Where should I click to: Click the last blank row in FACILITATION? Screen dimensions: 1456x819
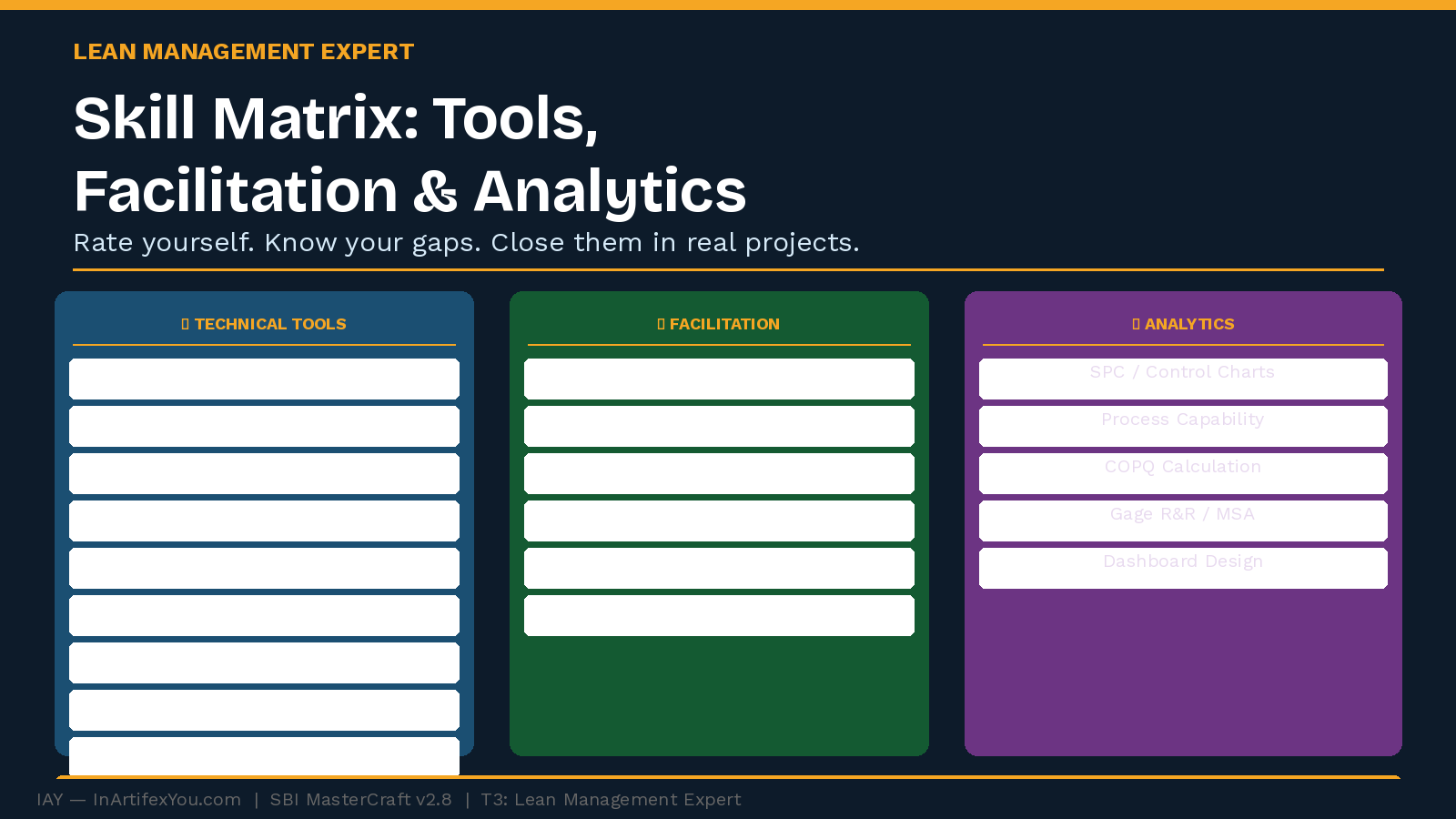click(x=719, y=614)
